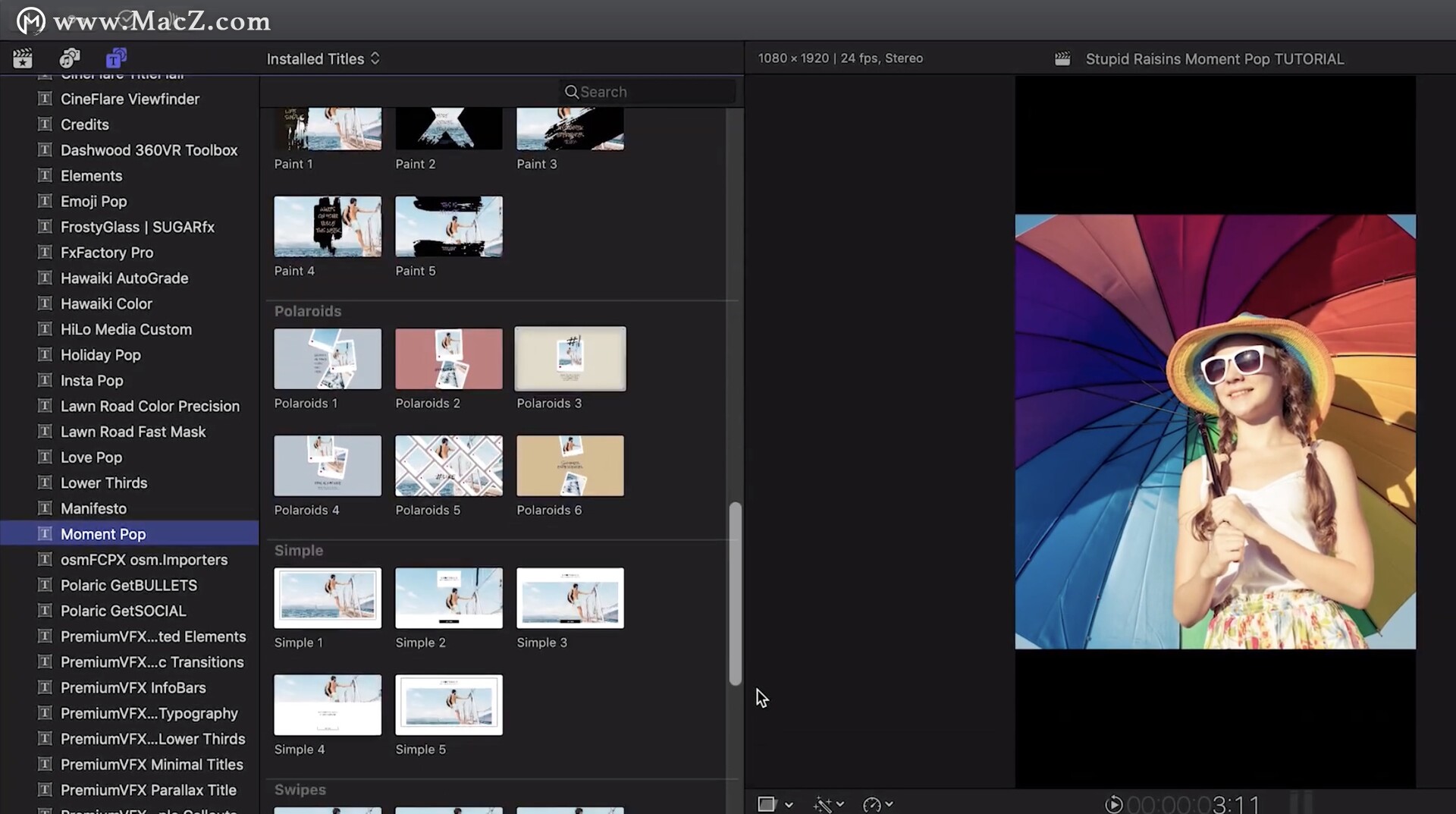
Task: Click the play icon beside the timecode
Action: coord(1113,804)
